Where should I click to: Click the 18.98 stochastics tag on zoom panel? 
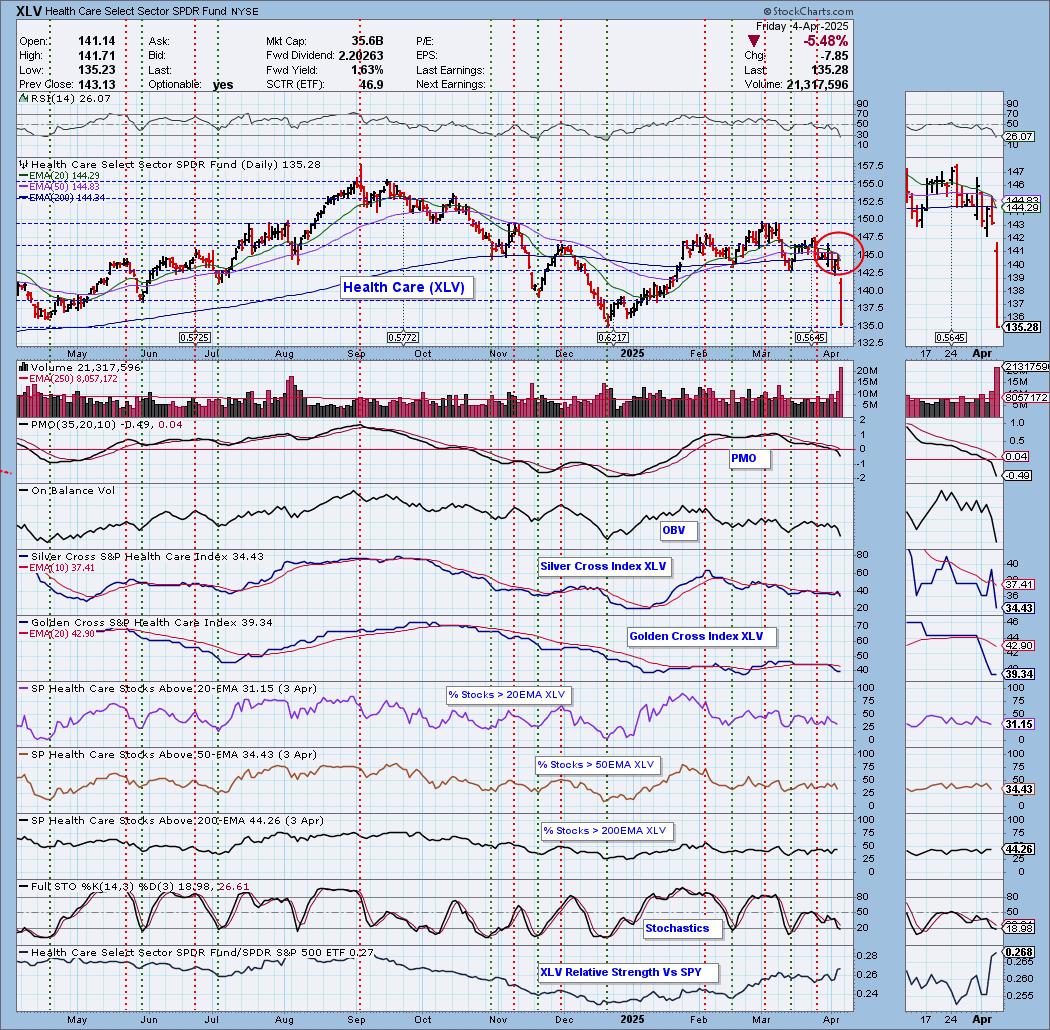(1019, 929)
